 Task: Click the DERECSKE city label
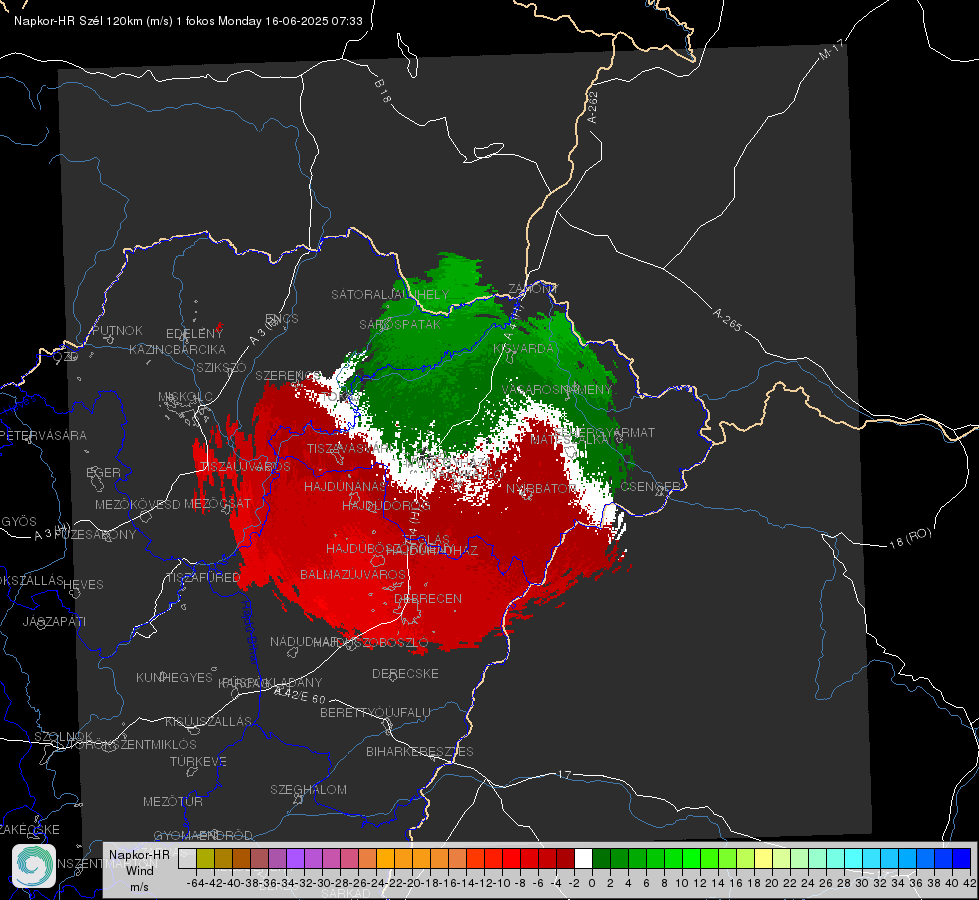[x=405, y=673]
